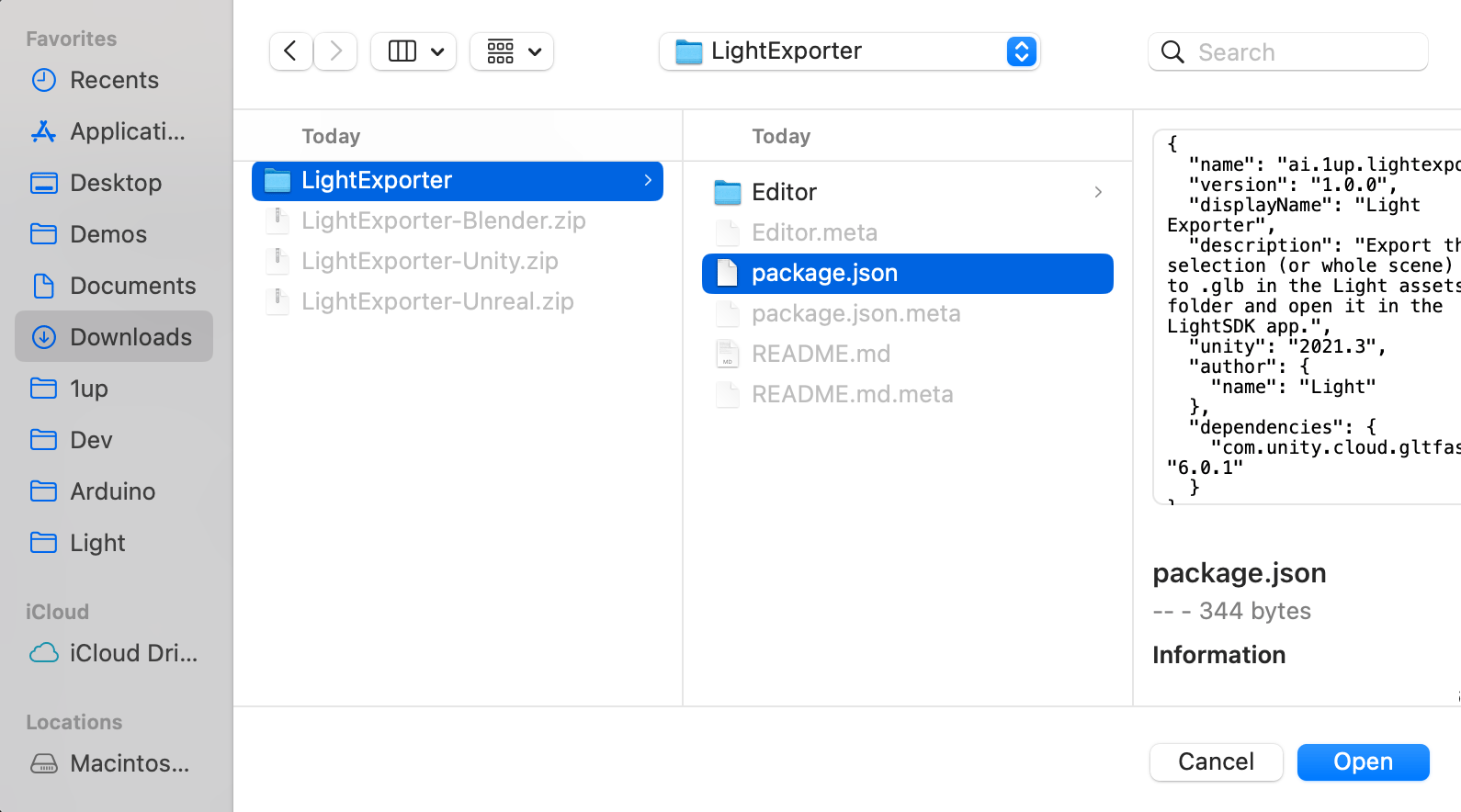Click the package.json JSON preview thumbnail
Image resolution: width=1461 pixels, height=812 pixels.
[1307, 317]
